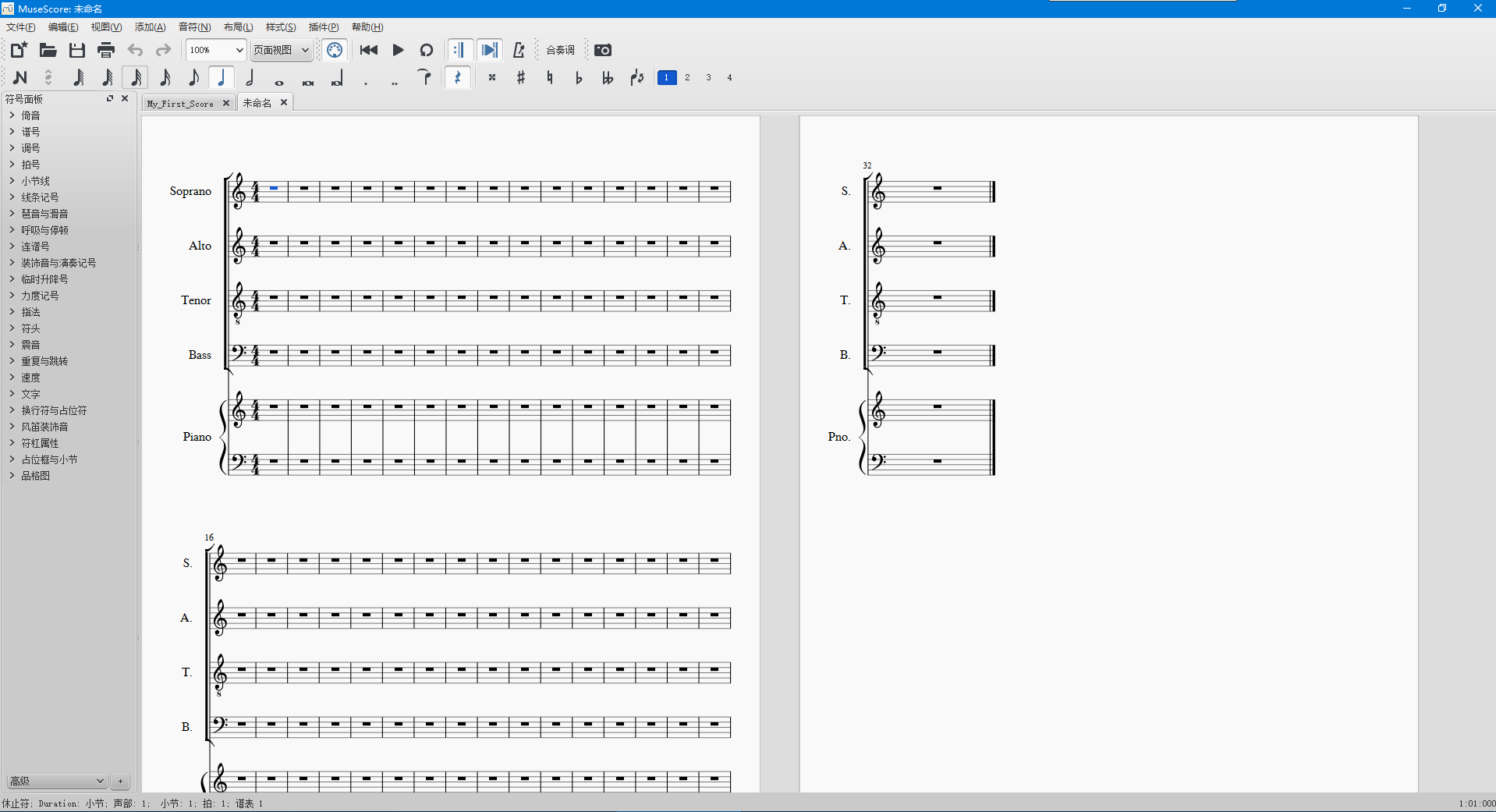Flip stem direction with the flip icon
This screenshot has height=812, width=1496.
[637, 77]
